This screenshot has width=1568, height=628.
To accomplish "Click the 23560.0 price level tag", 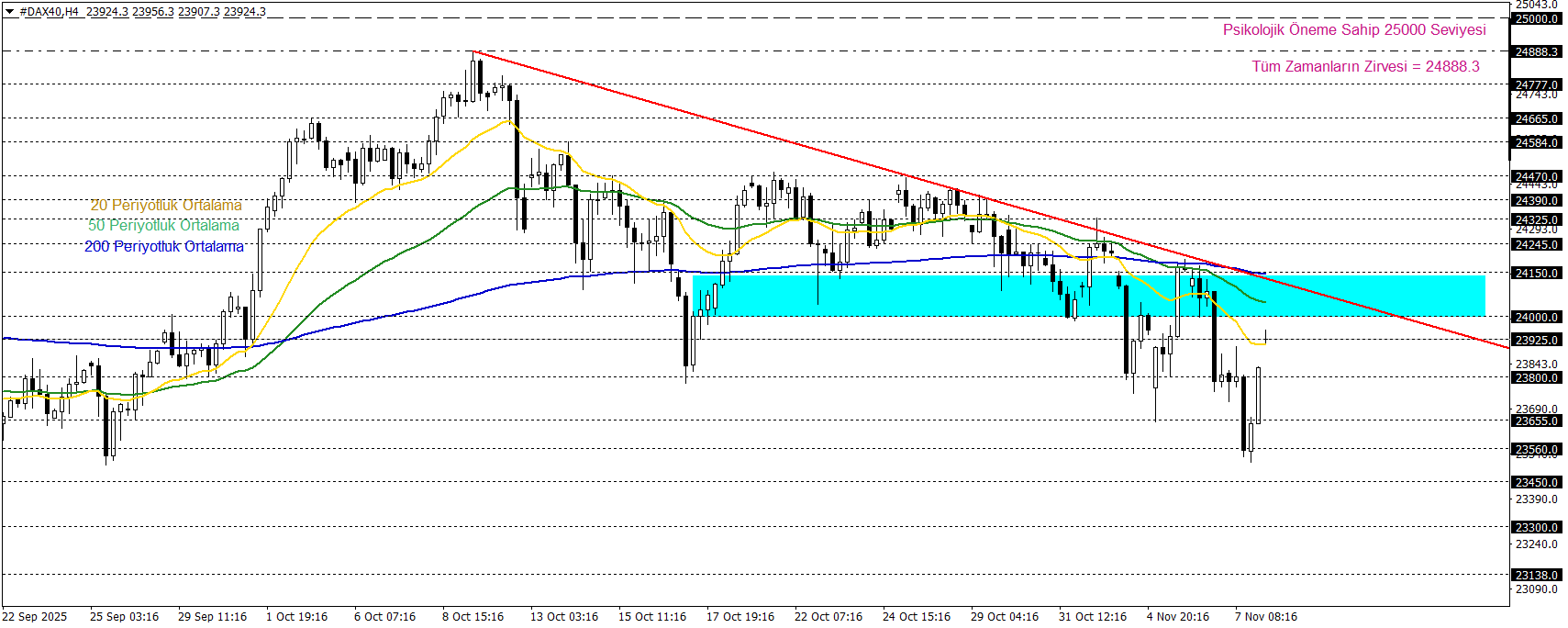I will click(1537, 449).
